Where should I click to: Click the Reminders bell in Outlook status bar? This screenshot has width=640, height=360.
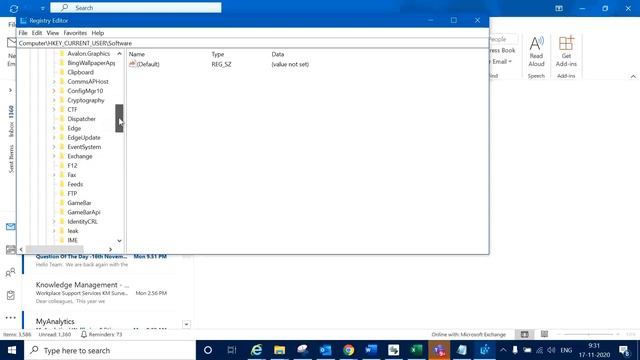tap(84, 334)
